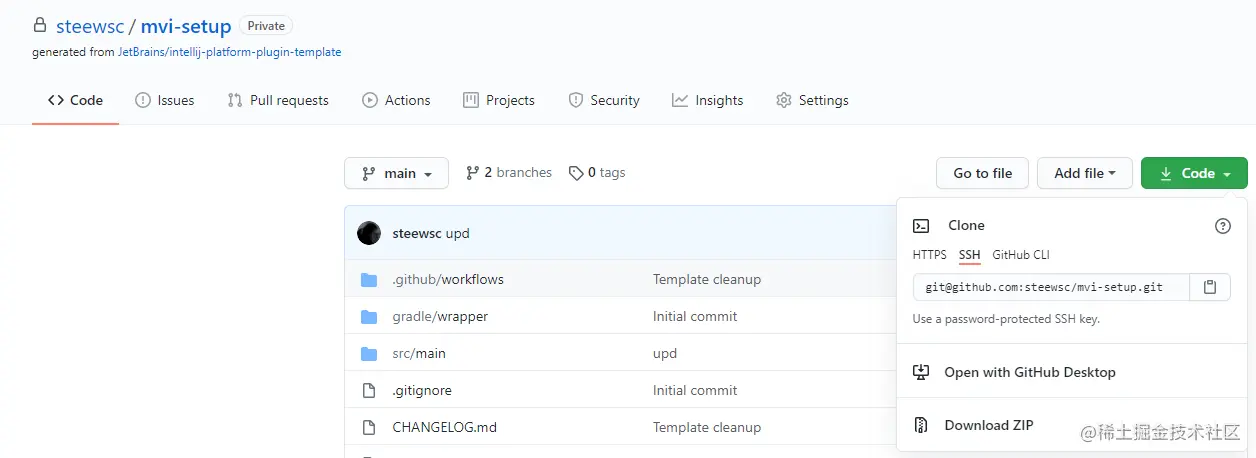Expand the Add file dropdown

[x=1084, y=173]
